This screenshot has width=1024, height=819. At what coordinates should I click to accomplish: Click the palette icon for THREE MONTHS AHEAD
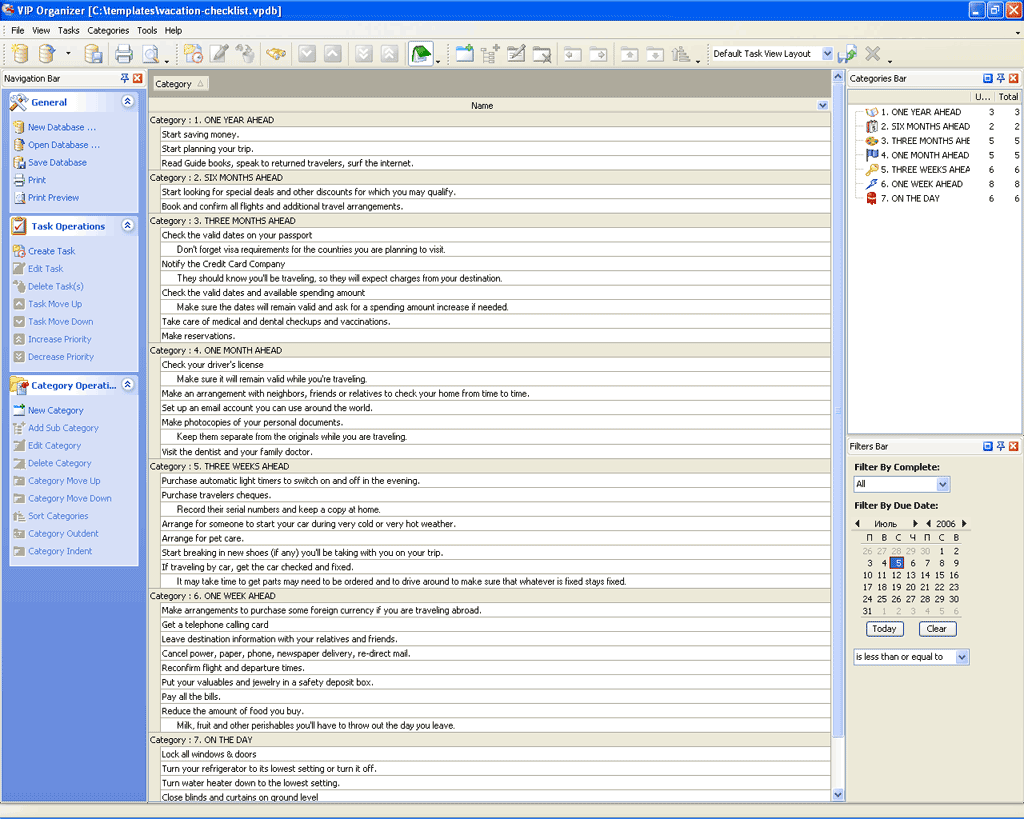pos(872,141)
